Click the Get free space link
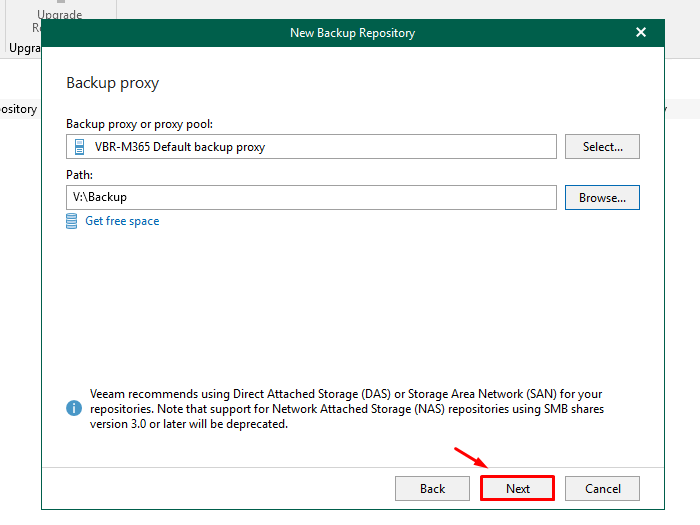 coord(122,221)
